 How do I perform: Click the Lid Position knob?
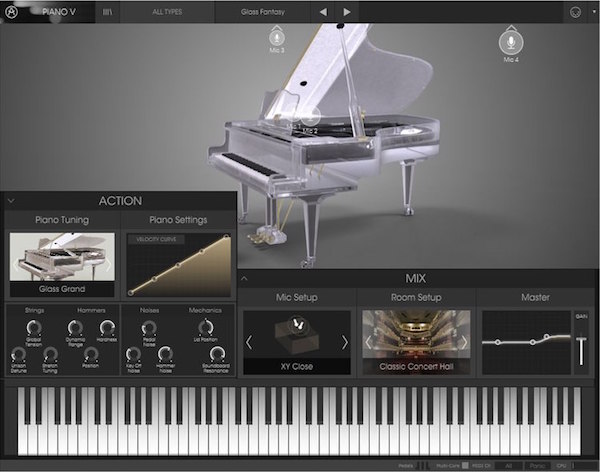205,328
